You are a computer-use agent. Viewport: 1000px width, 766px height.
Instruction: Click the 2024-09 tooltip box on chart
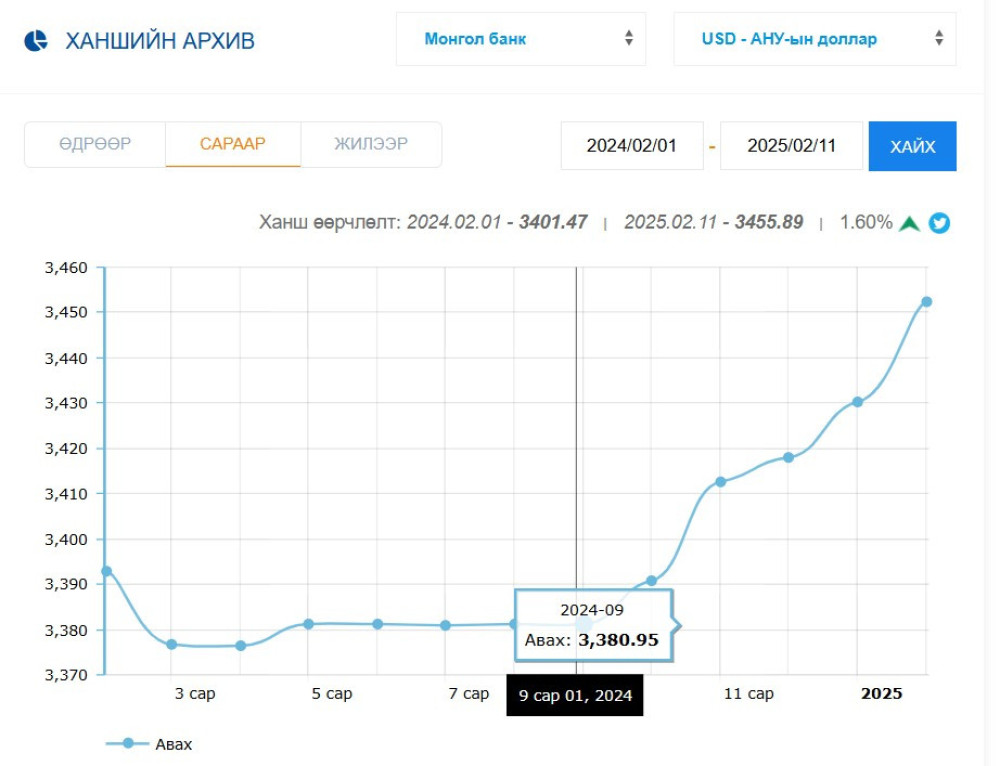[x=594, y=625]
